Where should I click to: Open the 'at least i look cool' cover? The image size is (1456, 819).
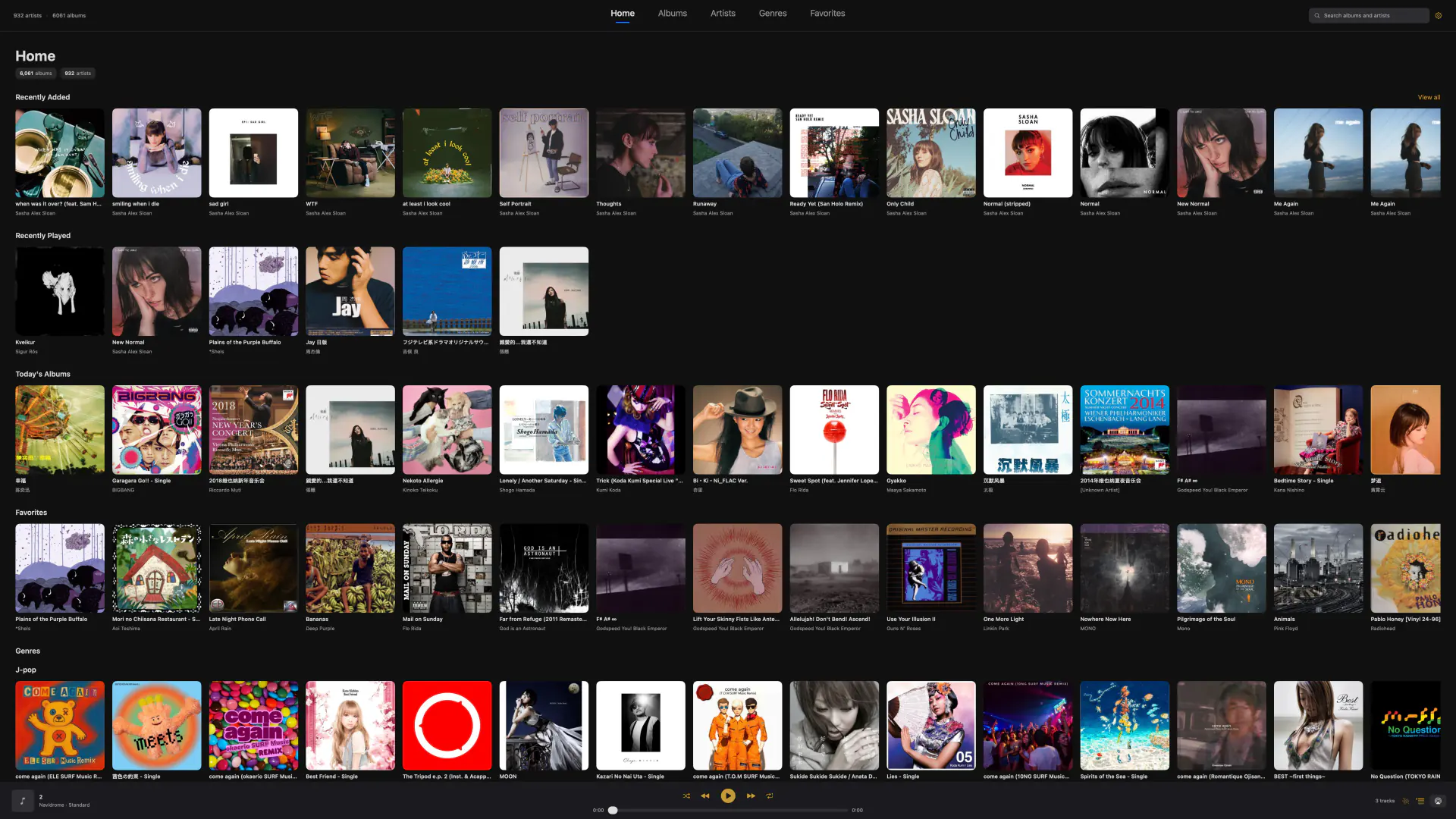447,153
